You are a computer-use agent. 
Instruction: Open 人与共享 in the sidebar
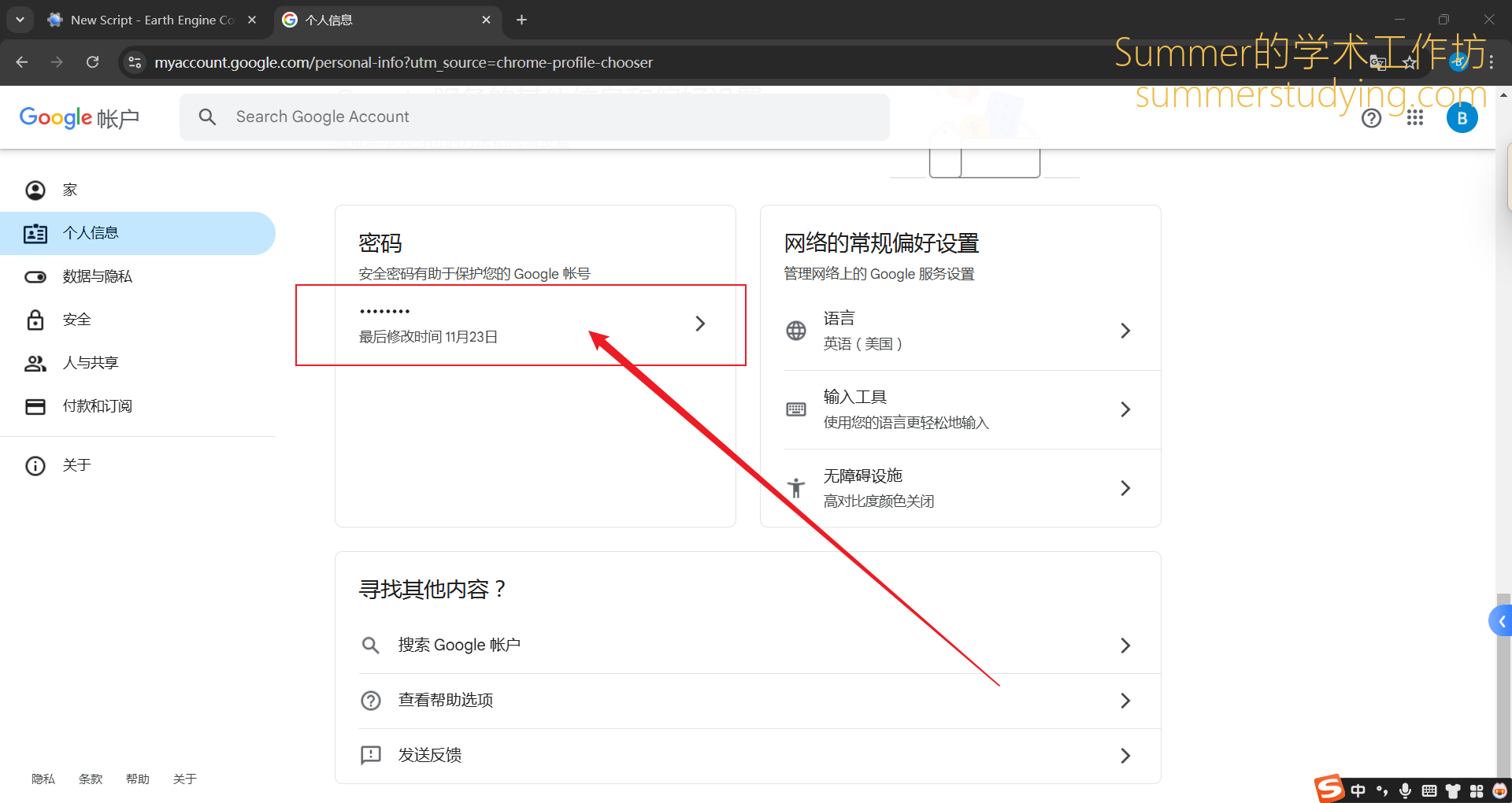click(138, 363)
